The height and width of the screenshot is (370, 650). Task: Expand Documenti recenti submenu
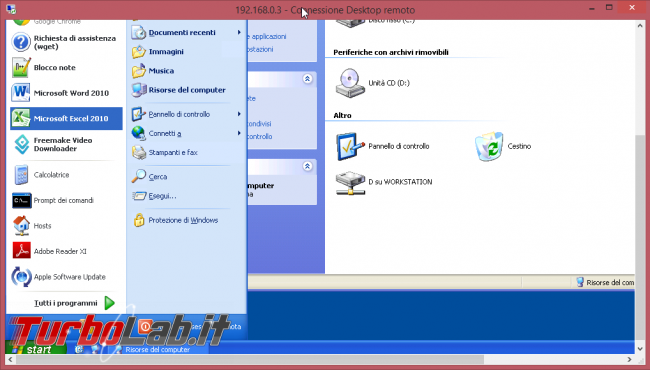tap(239, 32)
